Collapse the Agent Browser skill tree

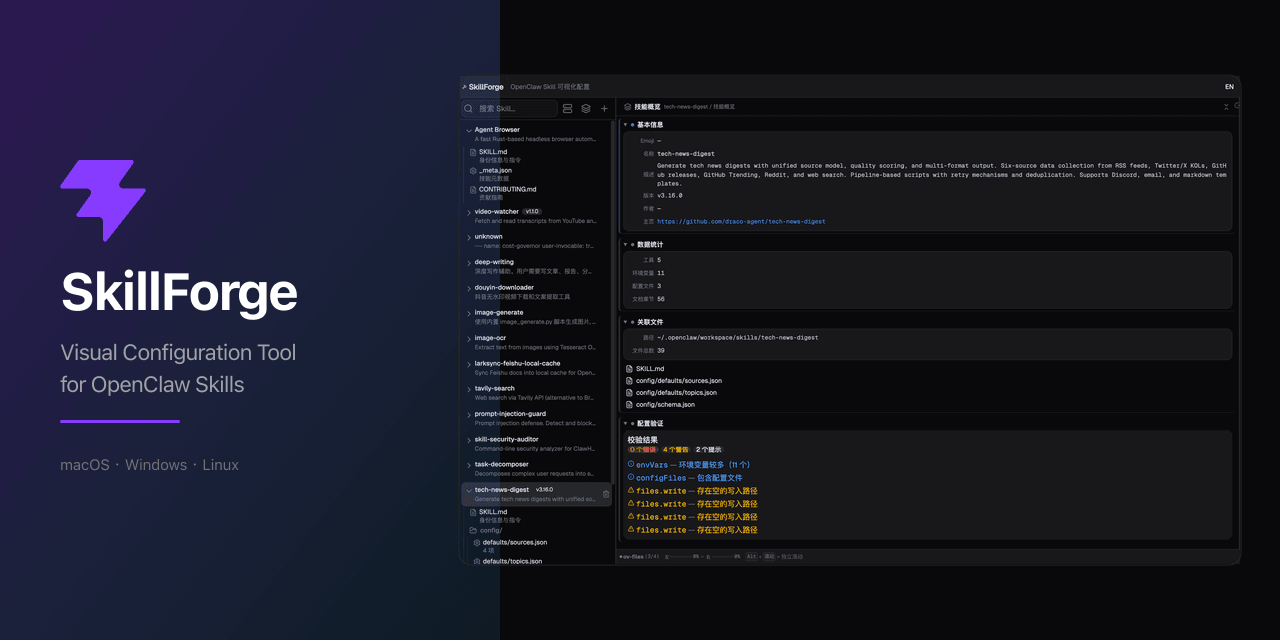coord(469,130)
